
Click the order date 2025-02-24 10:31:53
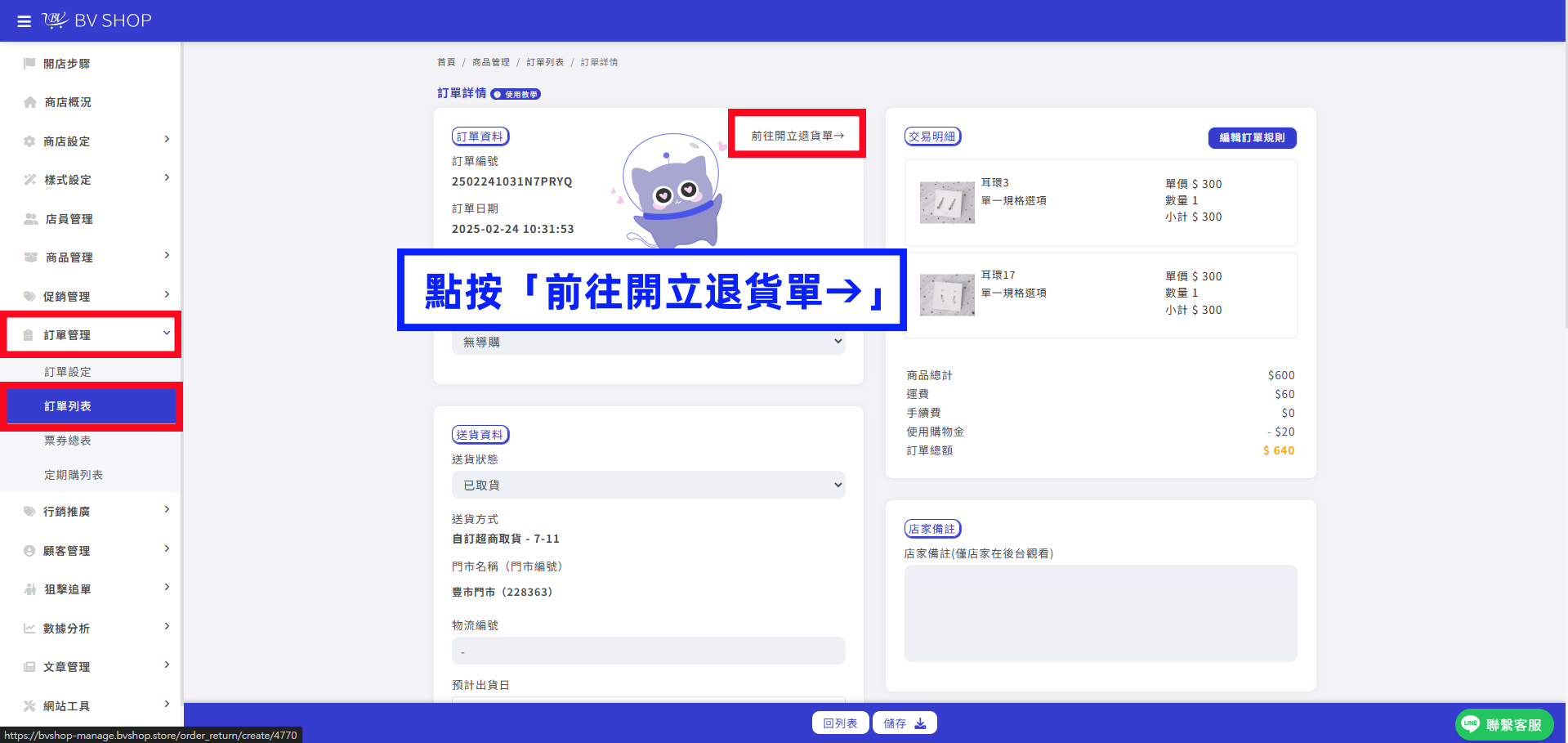click(x=513, y=229)
